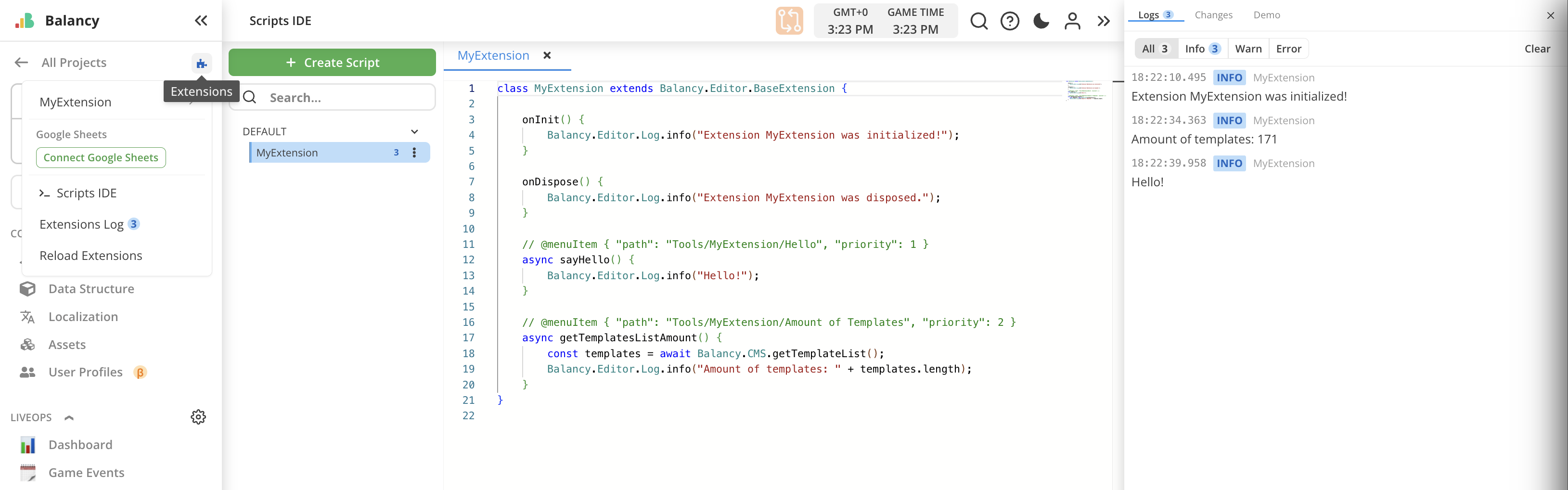
Task: Open LiveOps settings gear icon
Action: [x=198, y=417]
